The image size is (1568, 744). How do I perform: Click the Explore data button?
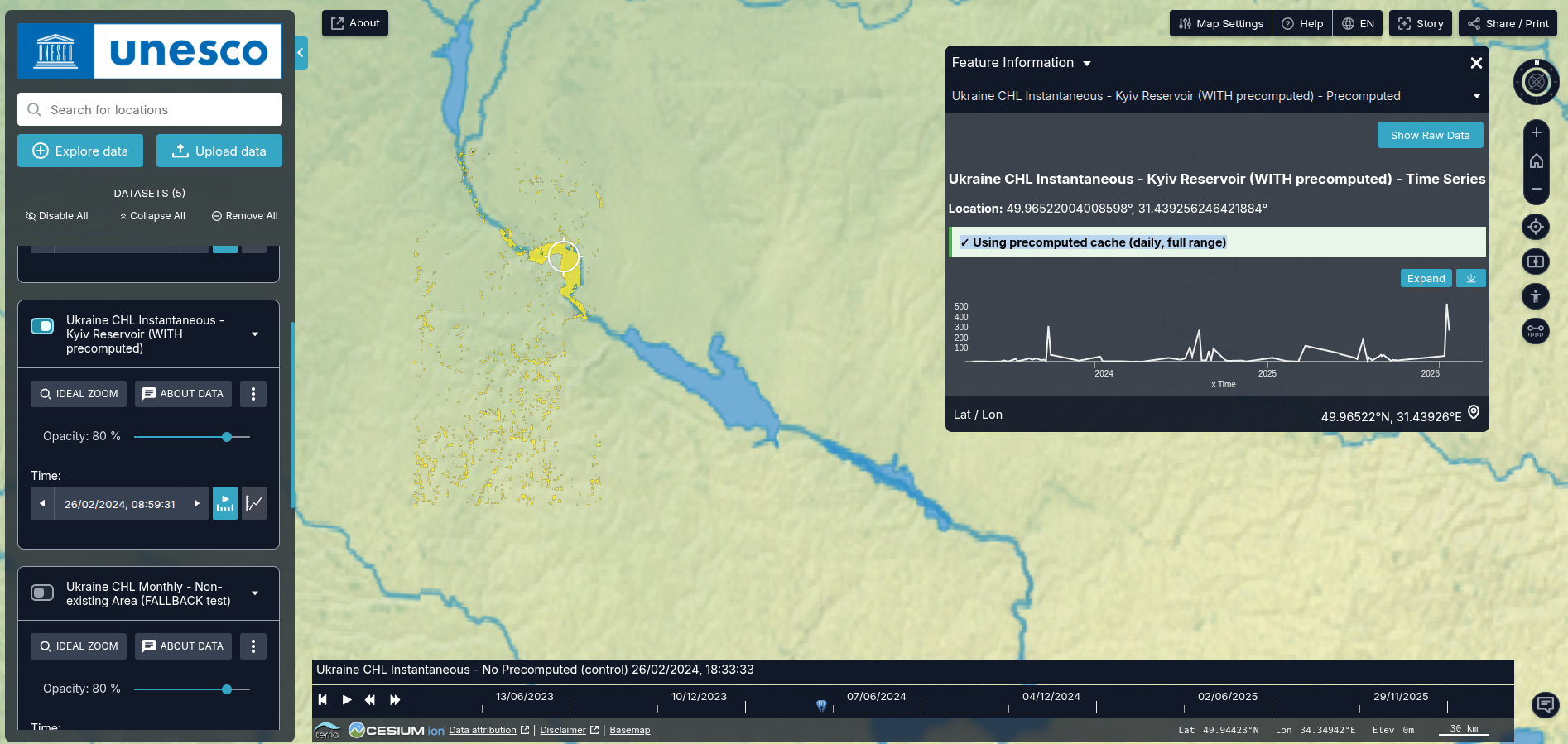[80, 151]
